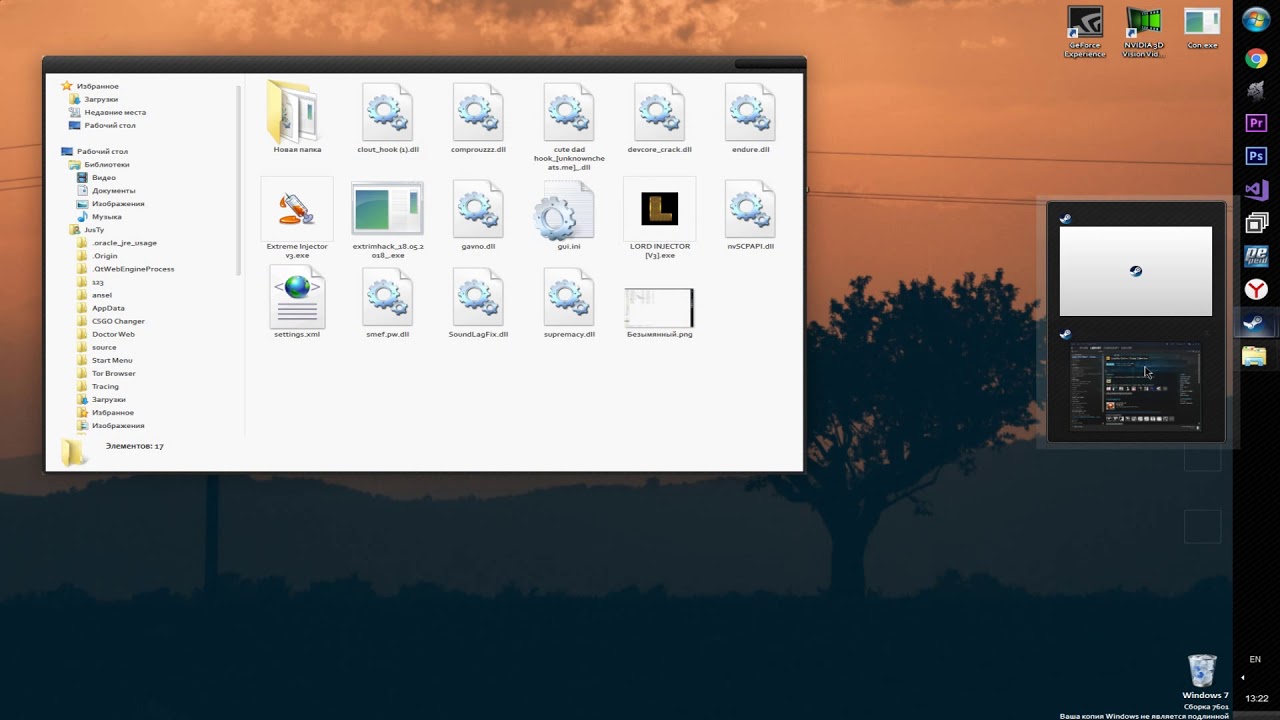Select the gavno.dll file
The height and width of the screenshot is (720, 1280).
478,215
